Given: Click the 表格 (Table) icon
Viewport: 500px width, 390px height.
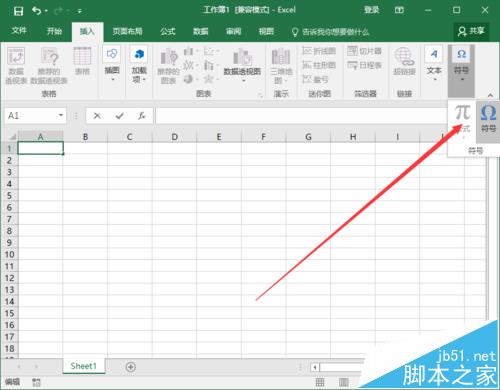Looking at the screenshot, I should (x=82, y=61).
